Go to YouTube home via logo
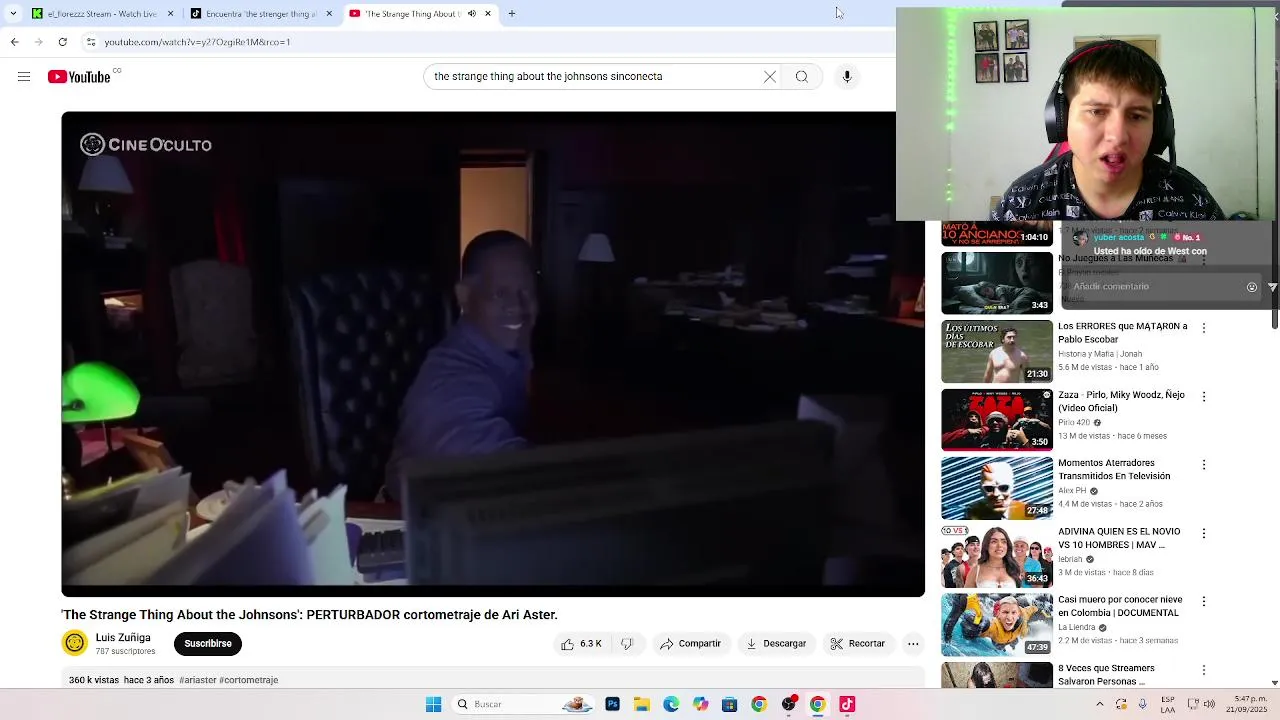The height and width of the screenshot is (720, 1280). click(x=79, y=77)
